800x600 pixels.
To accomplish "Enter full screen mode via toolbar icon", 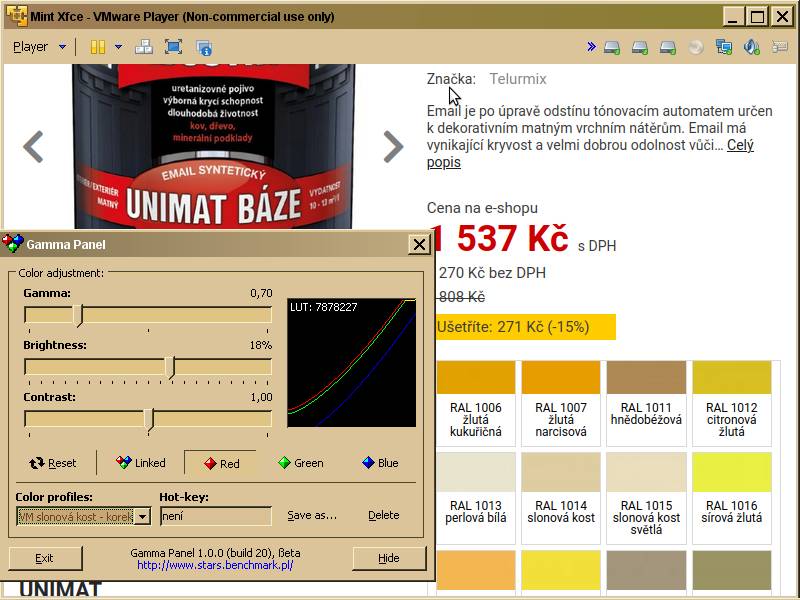I will click(x=173, y=47).
